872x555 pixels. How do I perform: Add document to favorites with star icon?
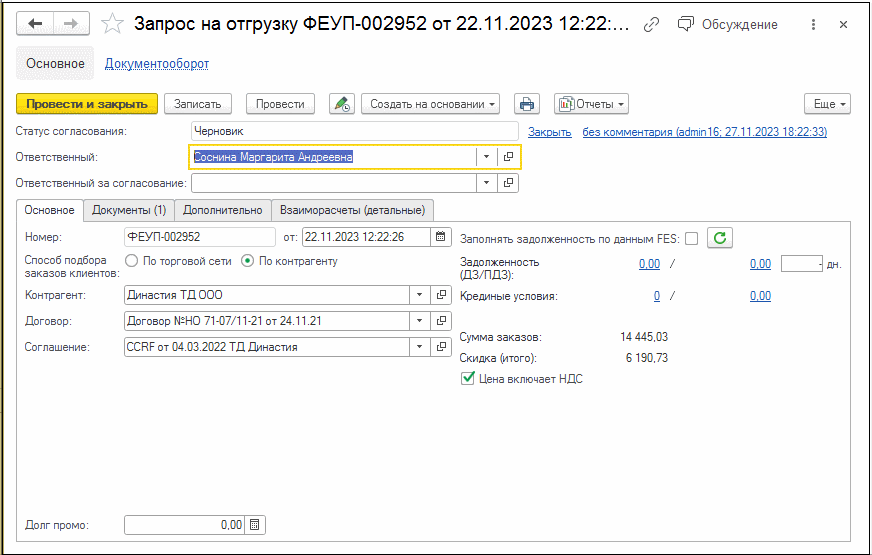point(114,24)
